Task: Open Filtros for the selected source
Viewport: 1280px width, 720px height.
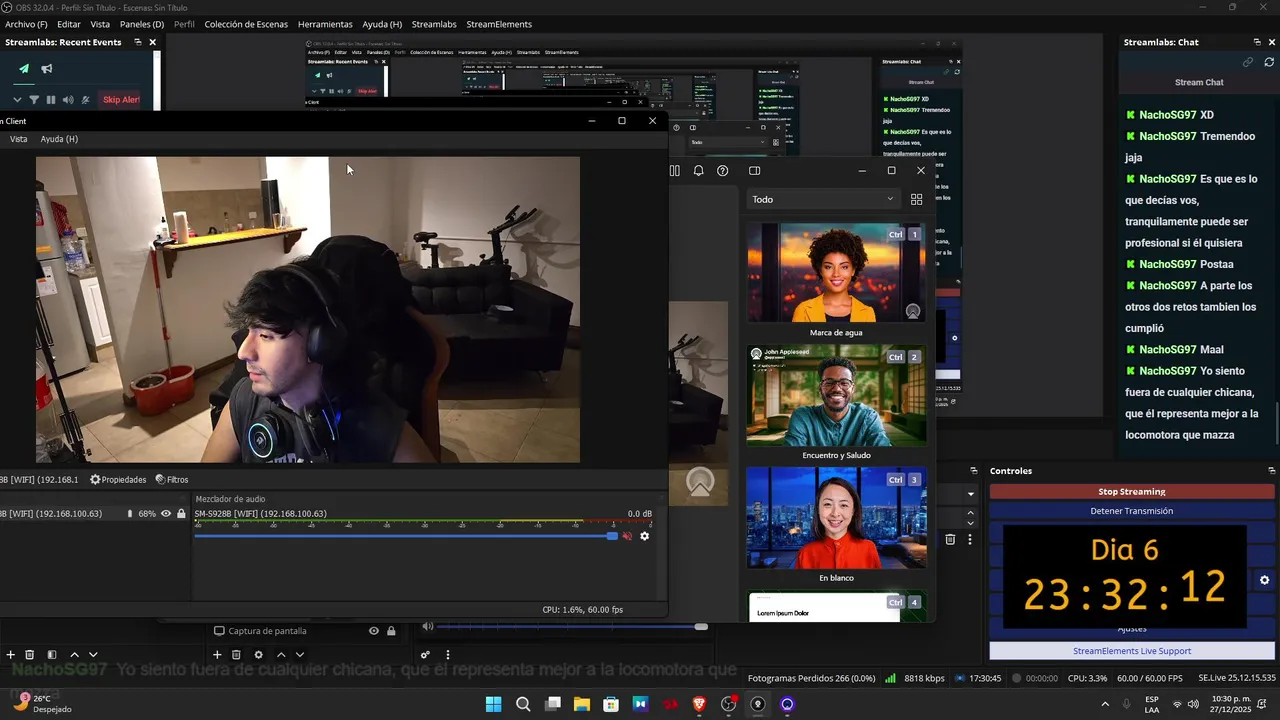Action: coord(171,480)
